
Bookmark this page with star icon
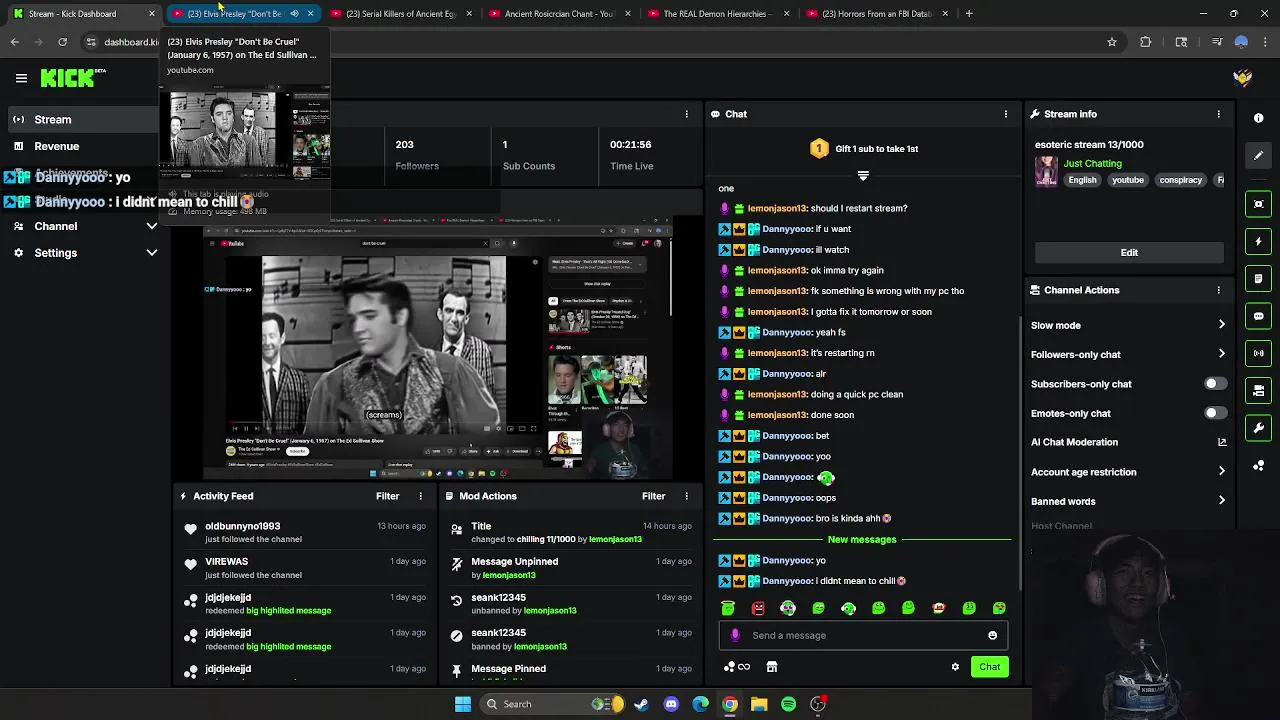coord(1112,42)
